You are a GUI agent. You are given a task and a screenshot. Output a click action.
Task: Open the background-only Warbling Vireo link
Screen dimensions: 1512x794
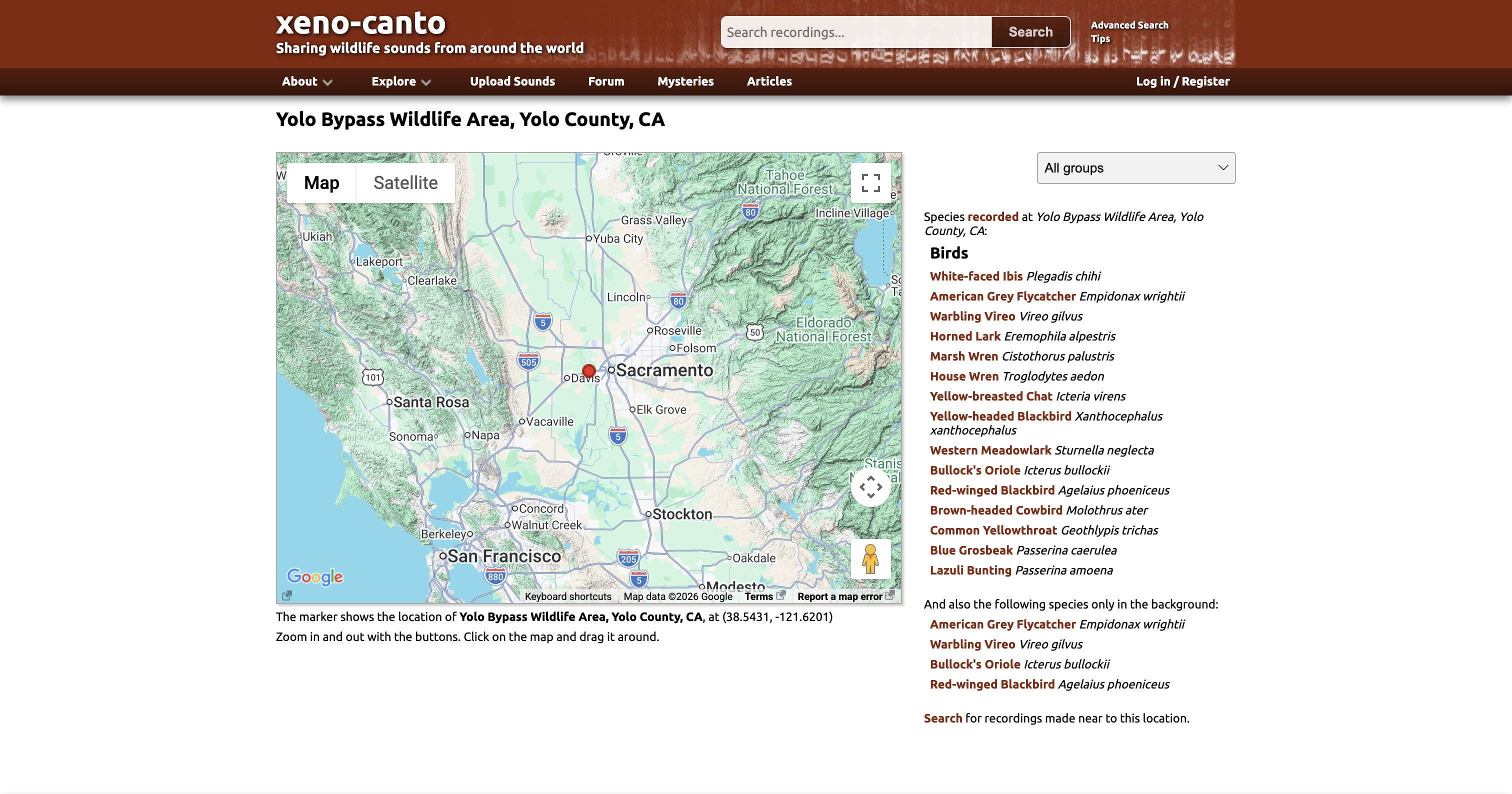[972, 644]
